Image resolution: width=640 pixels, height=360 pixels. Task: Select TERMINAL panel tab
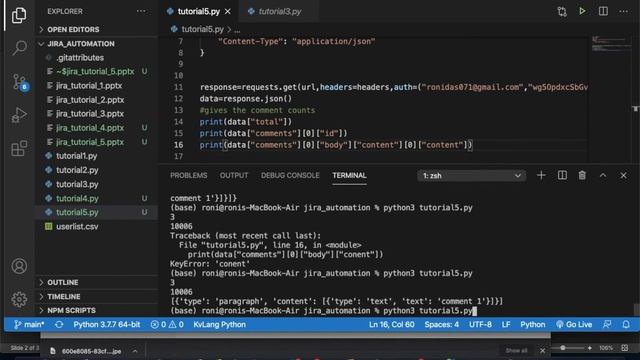(x=349, y=176)
